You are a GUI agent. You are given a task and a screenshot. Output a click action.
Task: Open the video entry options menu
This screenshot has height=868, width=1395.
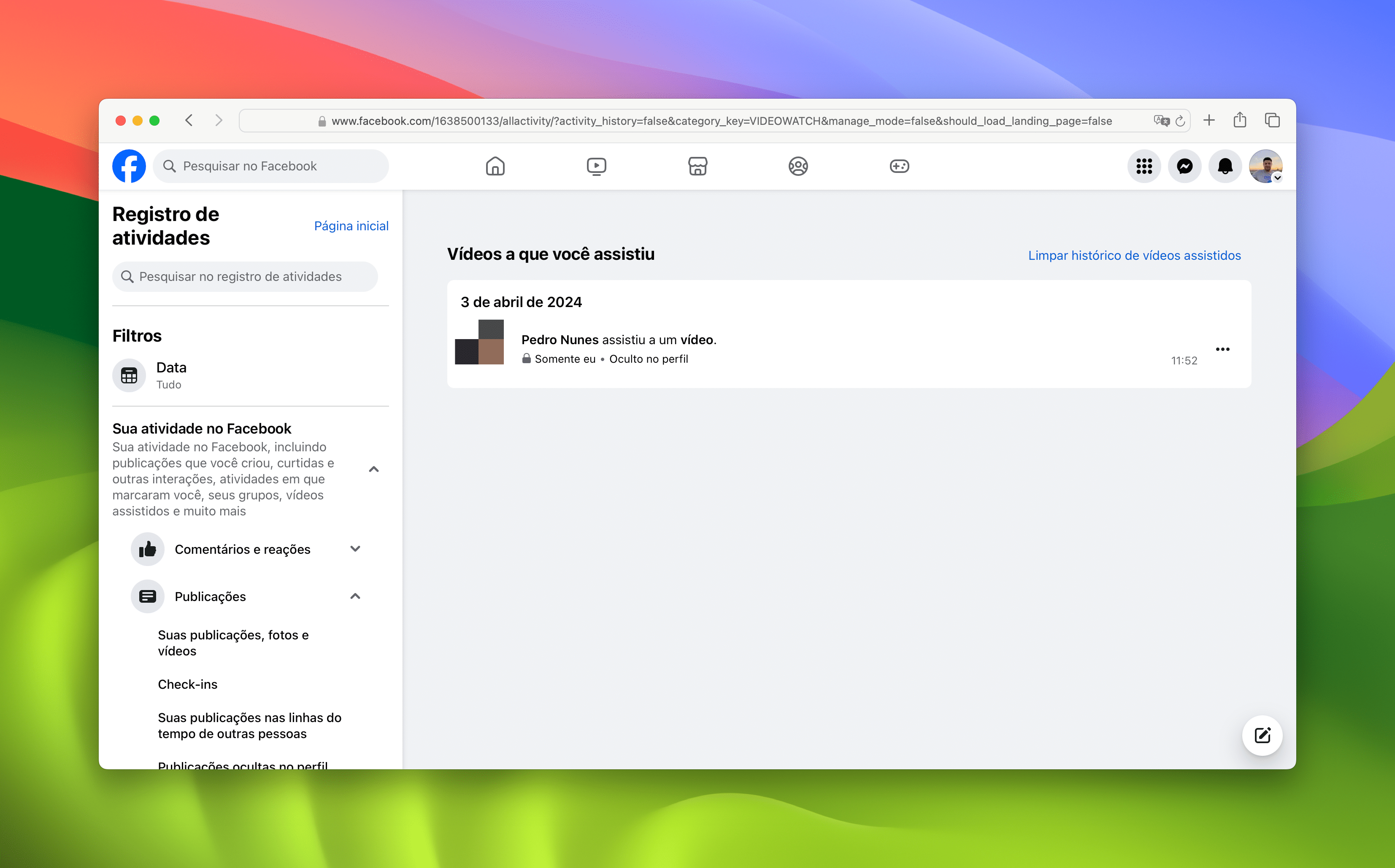(1223, 349)
